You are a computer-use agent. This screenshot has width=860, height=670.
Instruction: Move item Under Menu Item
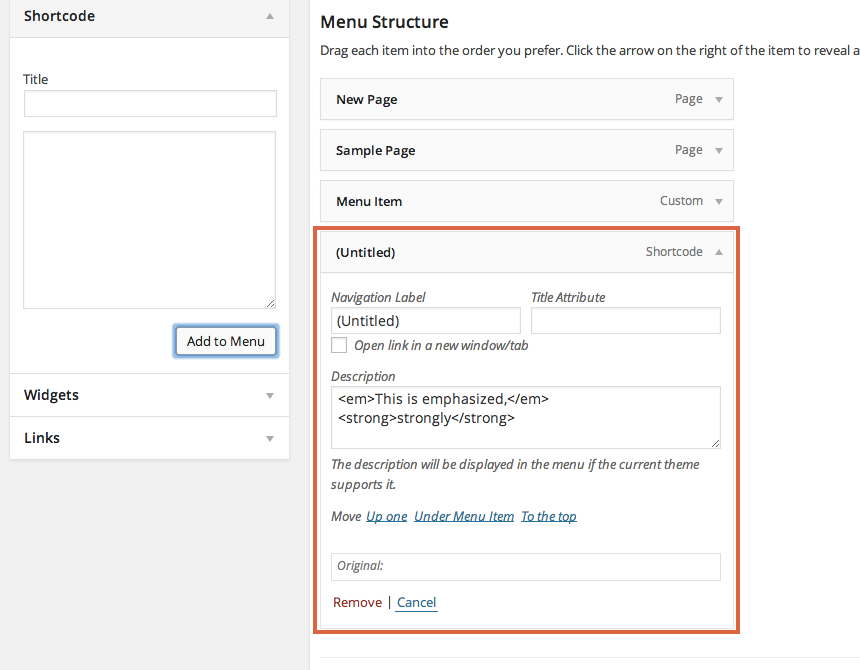point(464,516)
